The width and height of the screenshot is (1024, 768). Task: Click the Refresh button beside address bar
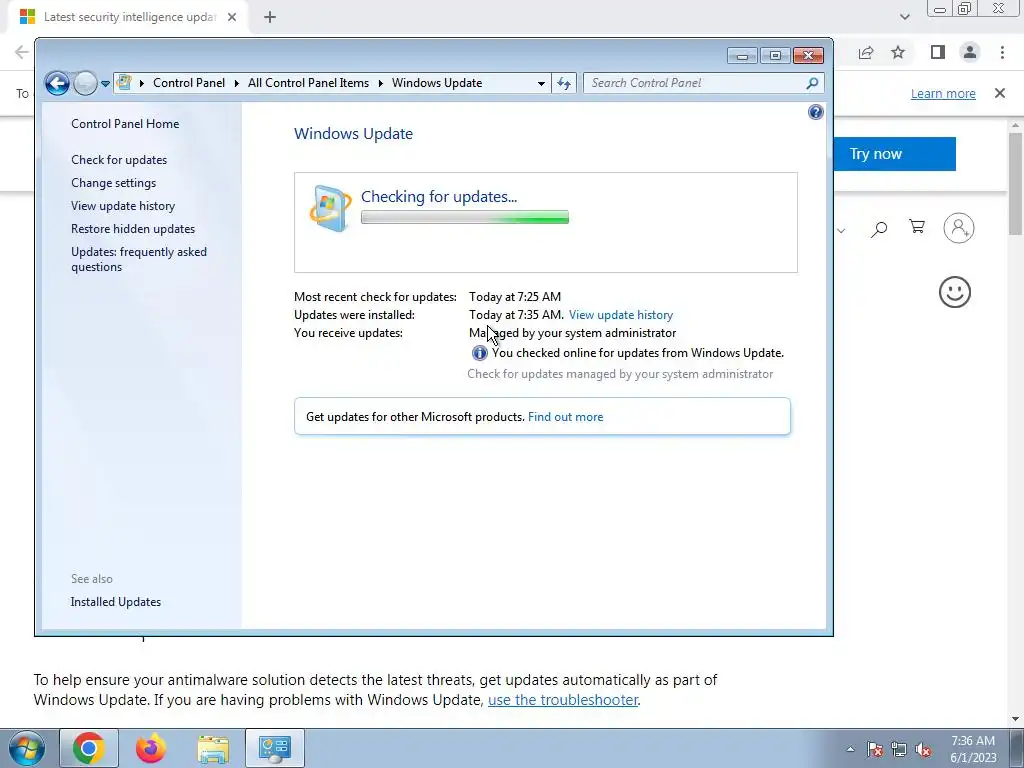tap(564, 84)
